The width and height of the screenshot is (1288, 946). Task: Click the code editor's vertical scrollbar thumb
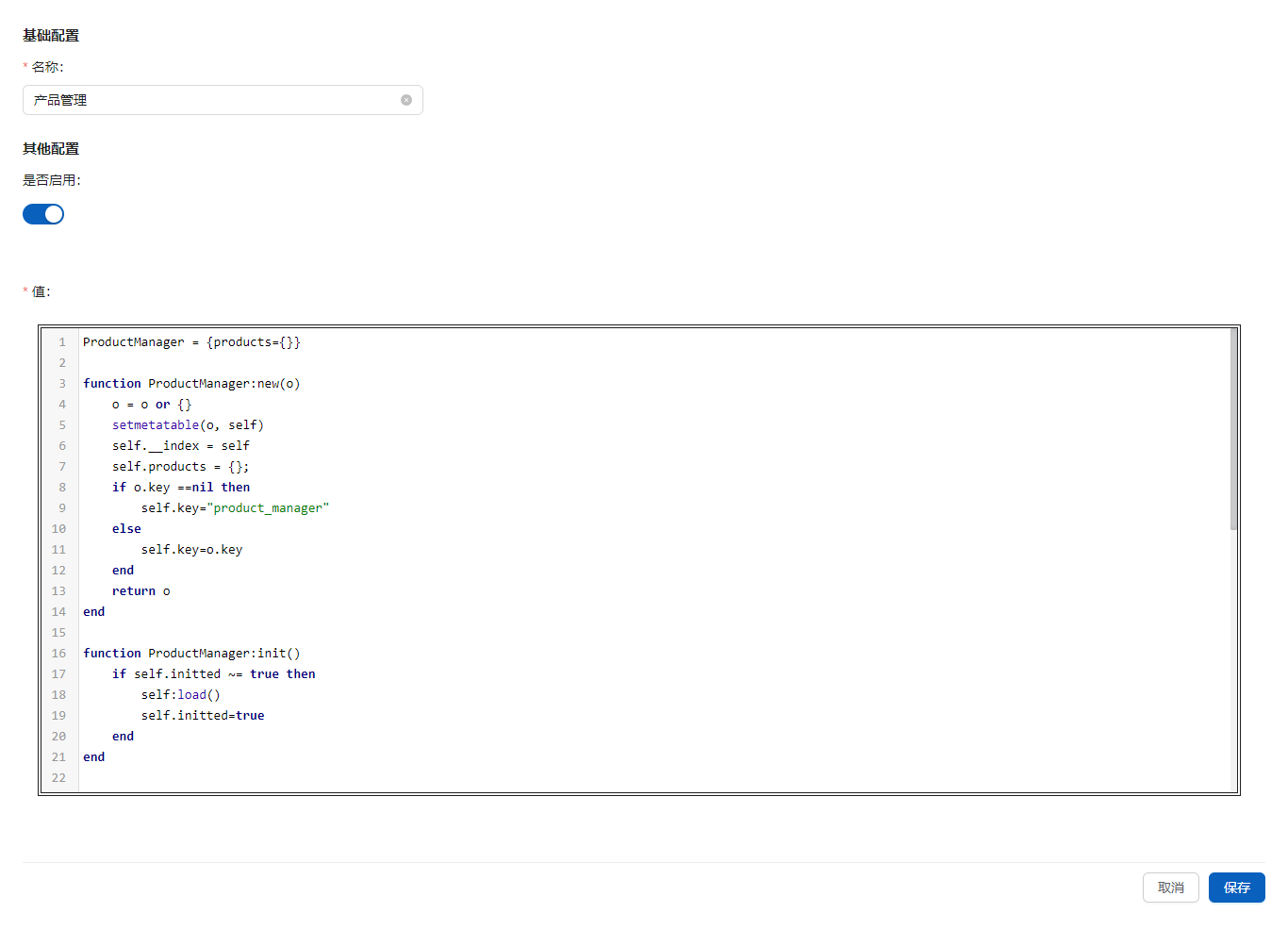pos(1233,429)
